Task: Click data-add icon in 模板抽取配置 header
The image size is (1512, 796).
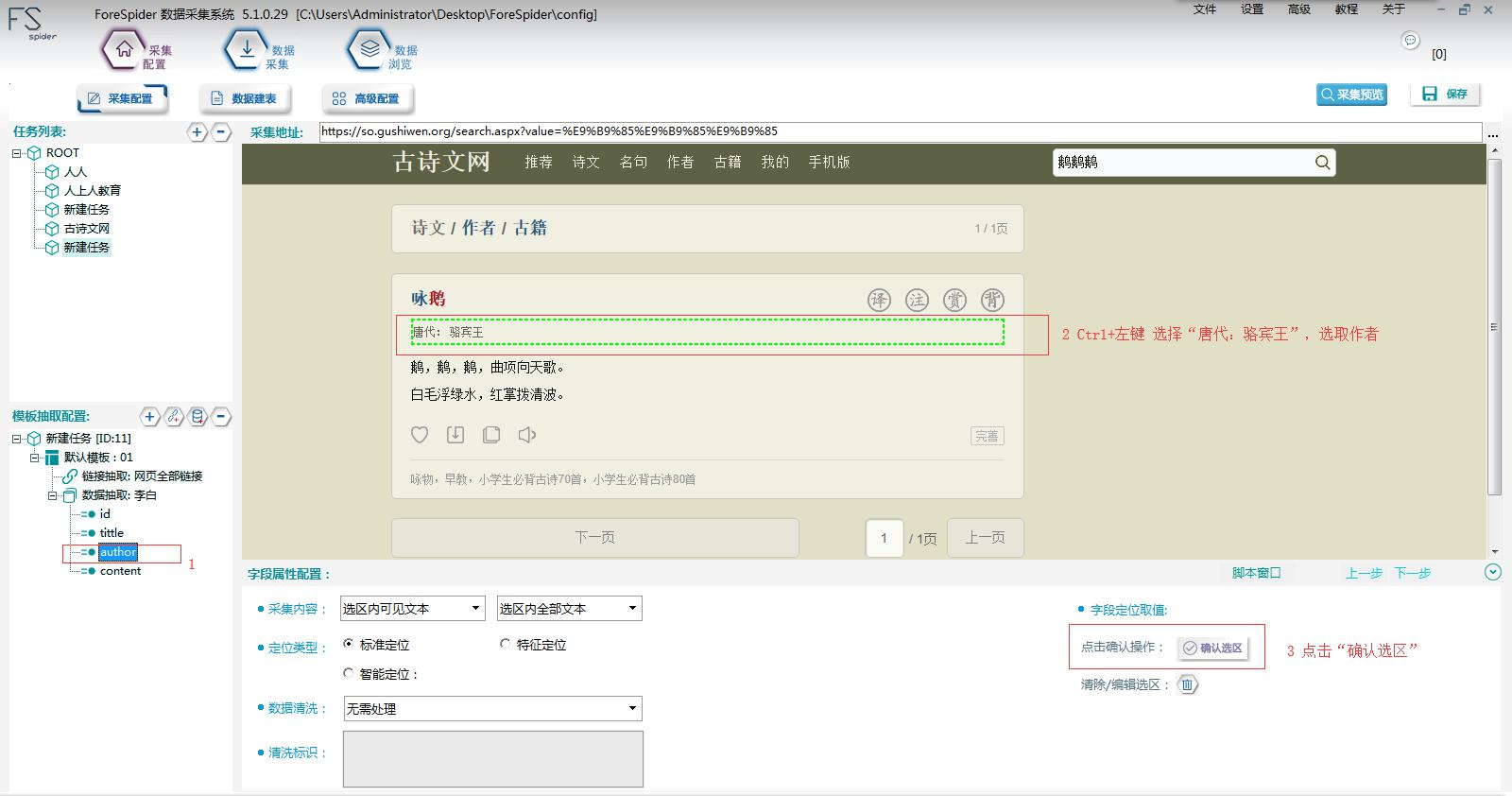Action: 198,416
